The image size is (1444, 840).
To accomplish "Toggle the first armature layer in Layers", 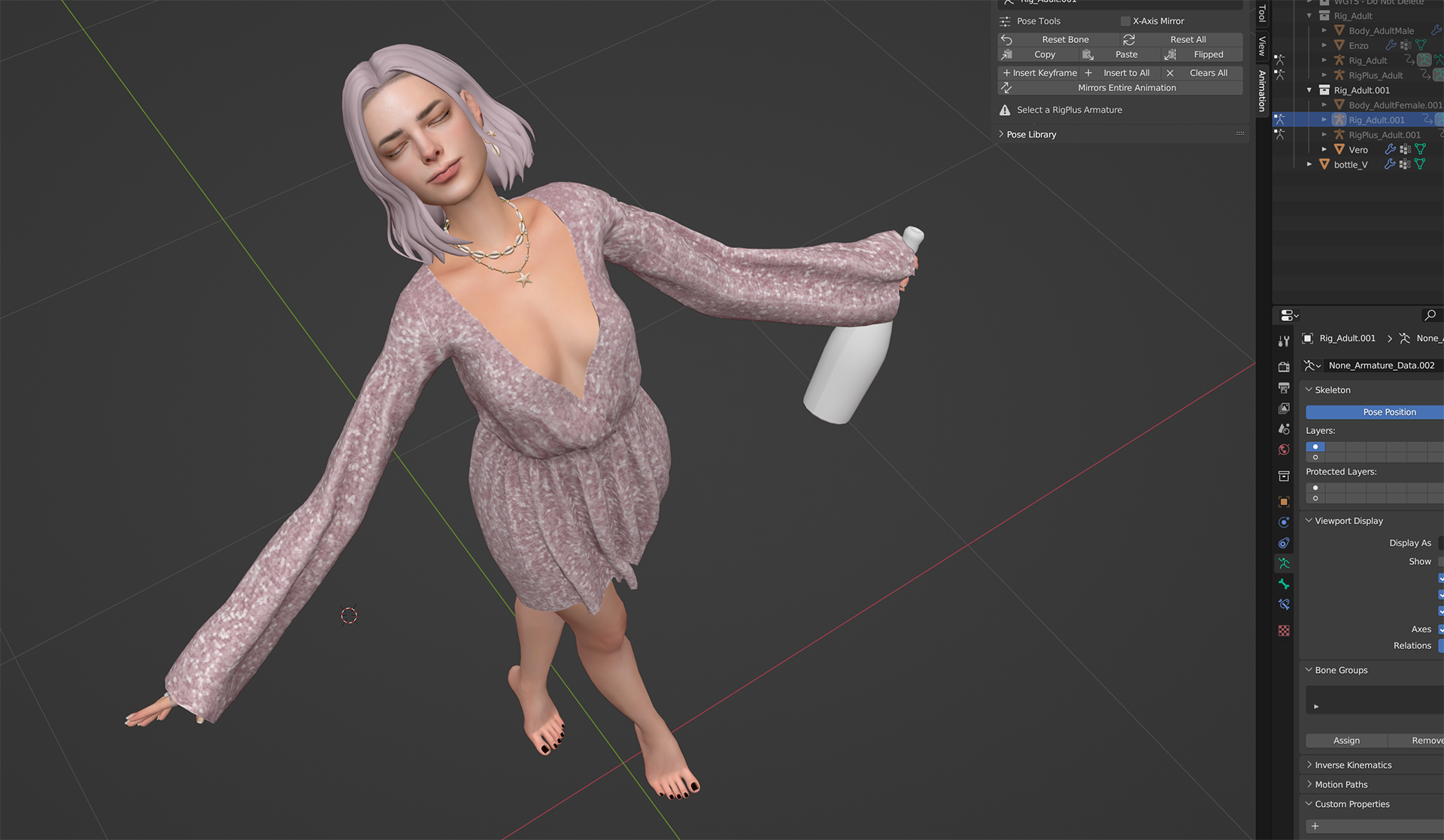I will (1315, 447).
